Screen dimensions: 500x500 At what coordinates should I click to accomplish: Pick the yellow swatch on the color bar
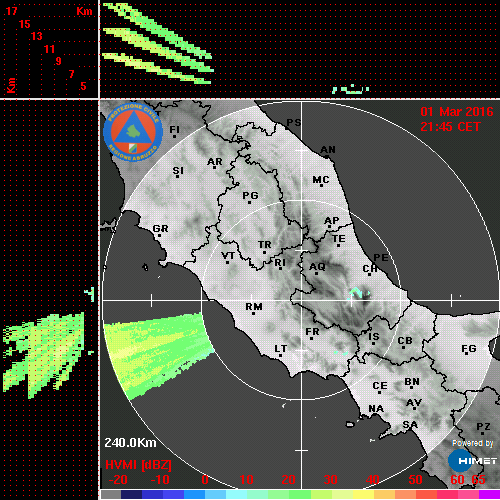coord(363,494)
